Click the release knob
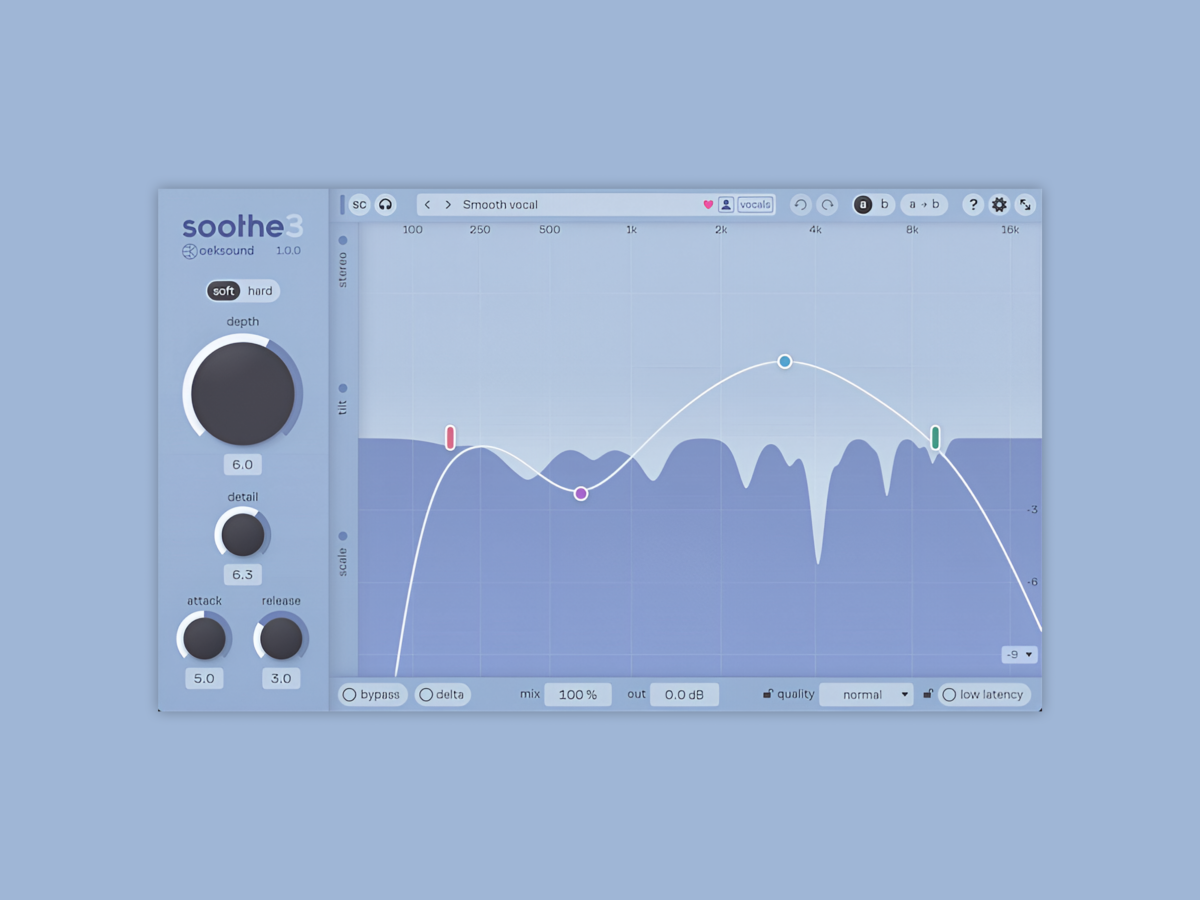The height and width of the screenshot is (900, 1200). click(281, 638)
